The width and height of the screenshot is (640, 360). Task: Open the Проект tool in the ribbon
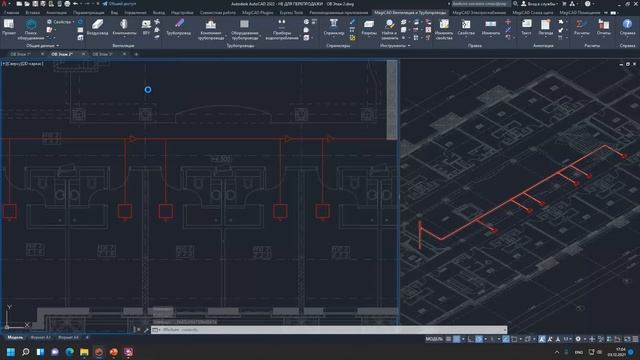click(x=9, y=27)
